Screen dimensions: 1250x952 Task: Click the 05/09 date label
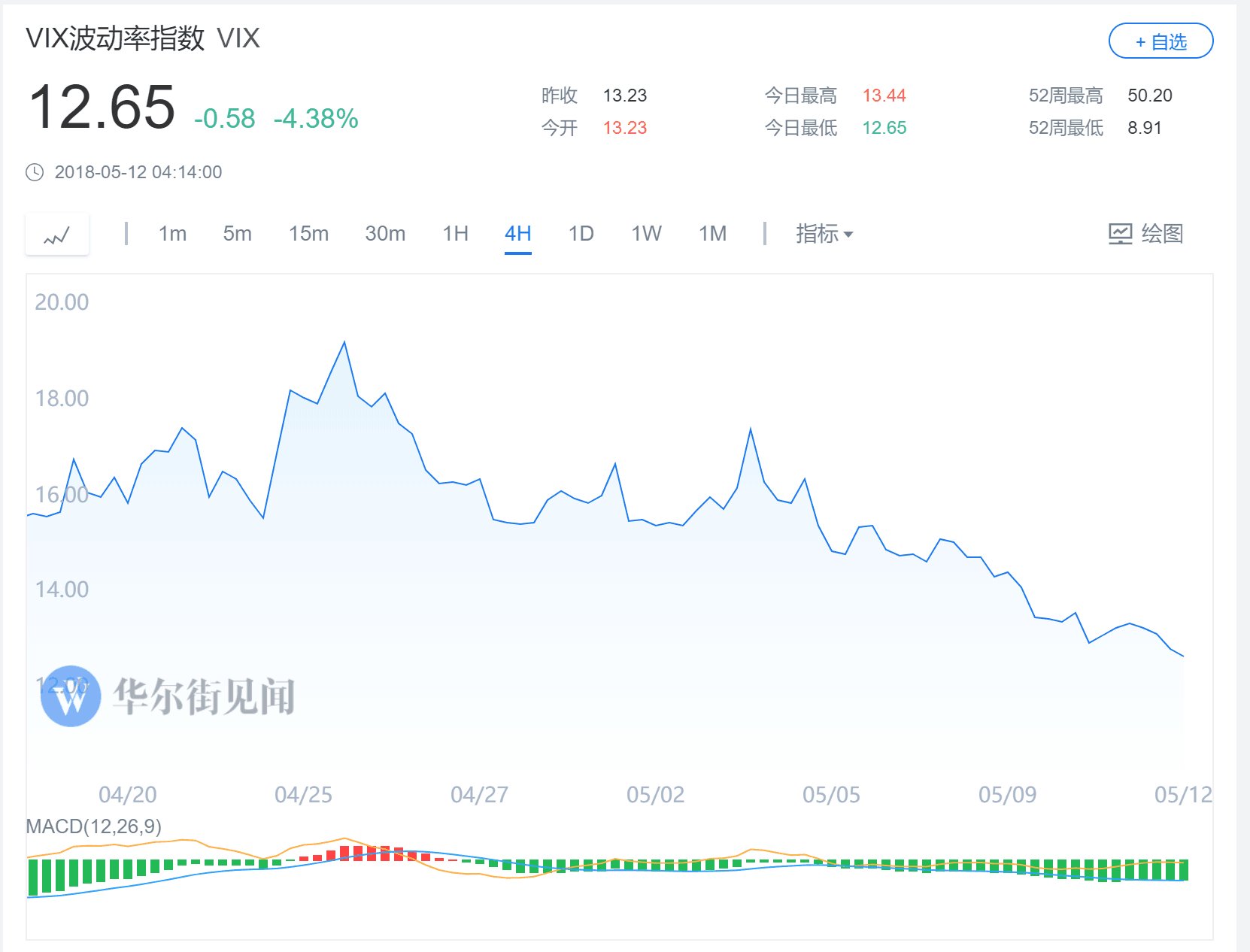point(1007,795)
